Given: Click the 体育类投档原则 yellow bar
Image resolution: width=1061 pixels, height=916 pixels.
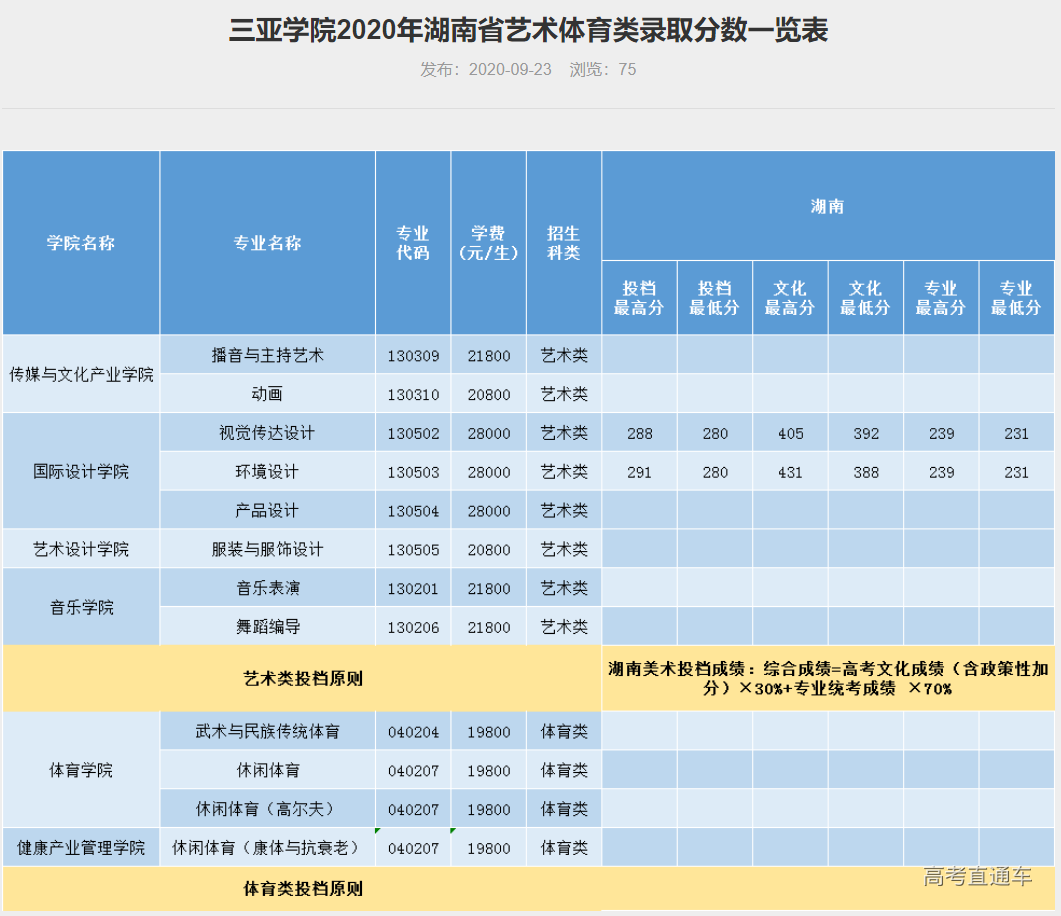Looking at the screenshot, I should pyautogui.click(x=300, y=888).
